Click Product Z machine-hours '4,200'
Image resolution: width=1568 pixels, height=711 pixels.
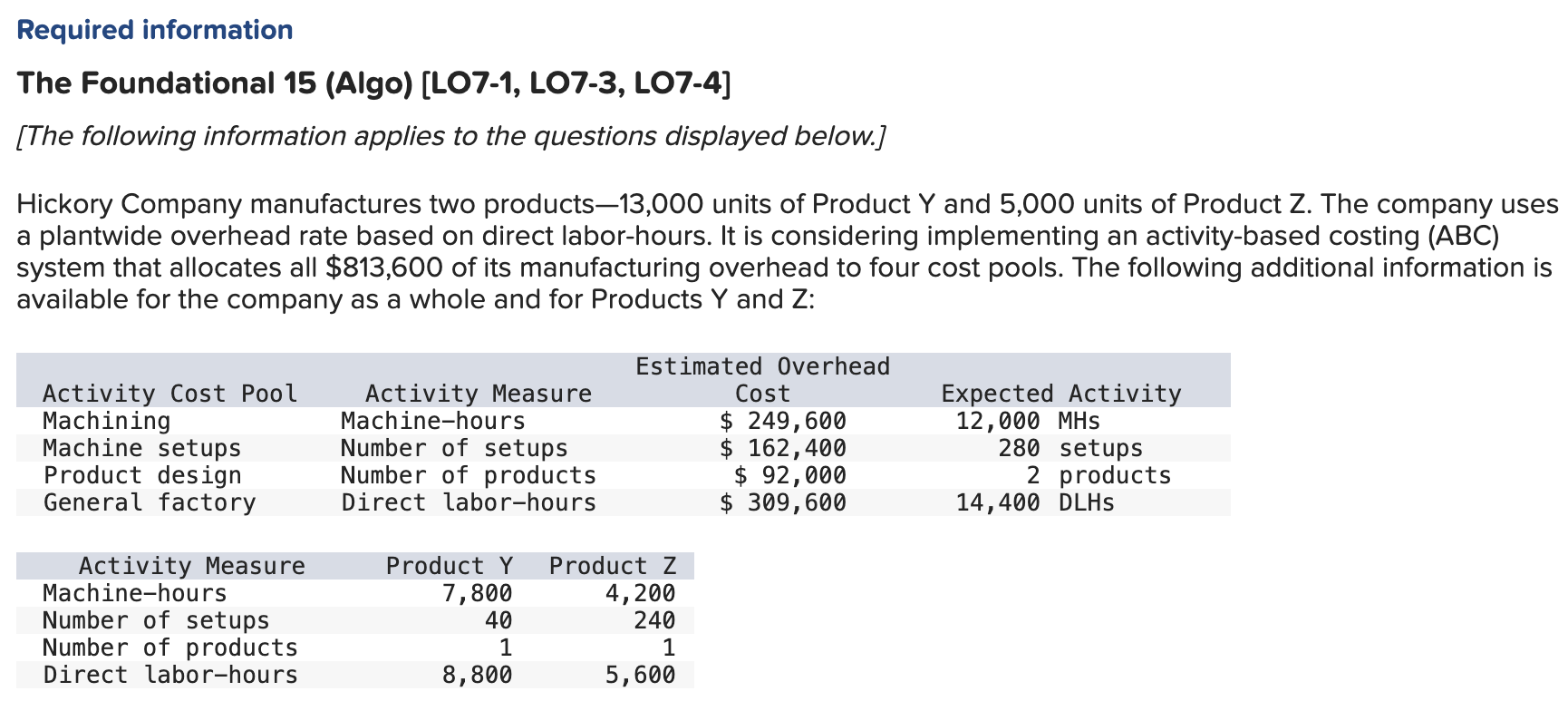[641, 593]
